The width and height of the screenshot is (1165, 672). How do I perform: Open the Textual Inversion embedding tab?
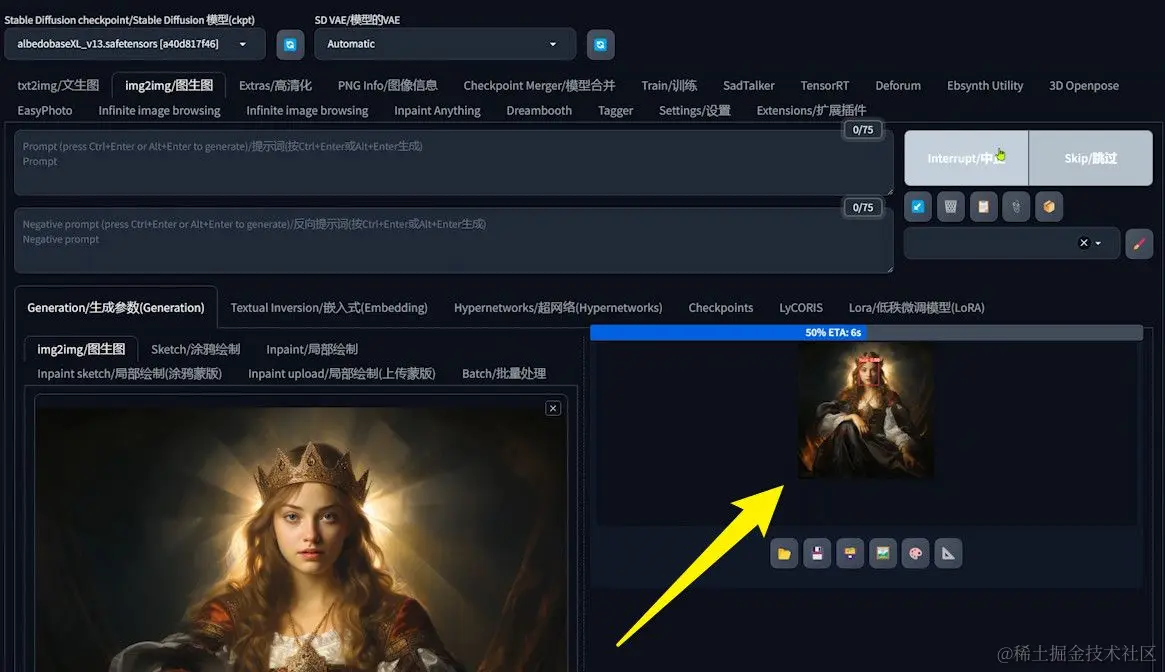click(x=328, y=308)
